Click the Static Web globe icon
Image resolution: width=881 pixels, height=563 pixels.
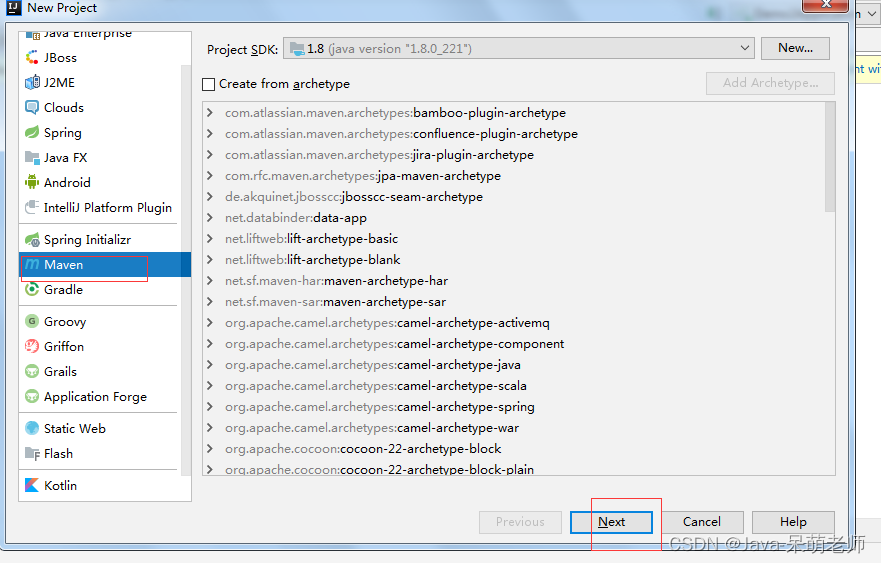pos(32,428)
